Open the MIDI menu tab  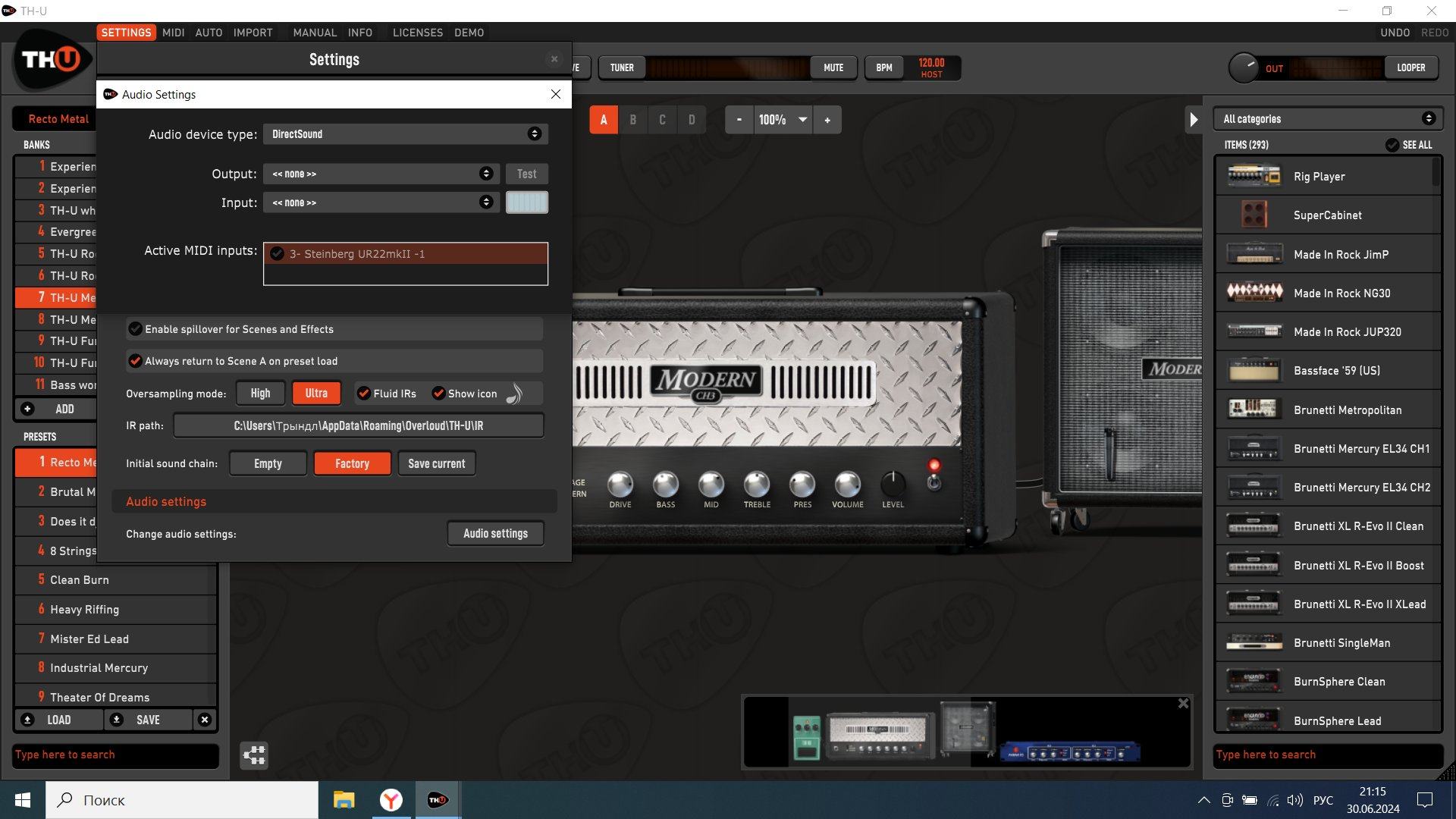[173, 33]
